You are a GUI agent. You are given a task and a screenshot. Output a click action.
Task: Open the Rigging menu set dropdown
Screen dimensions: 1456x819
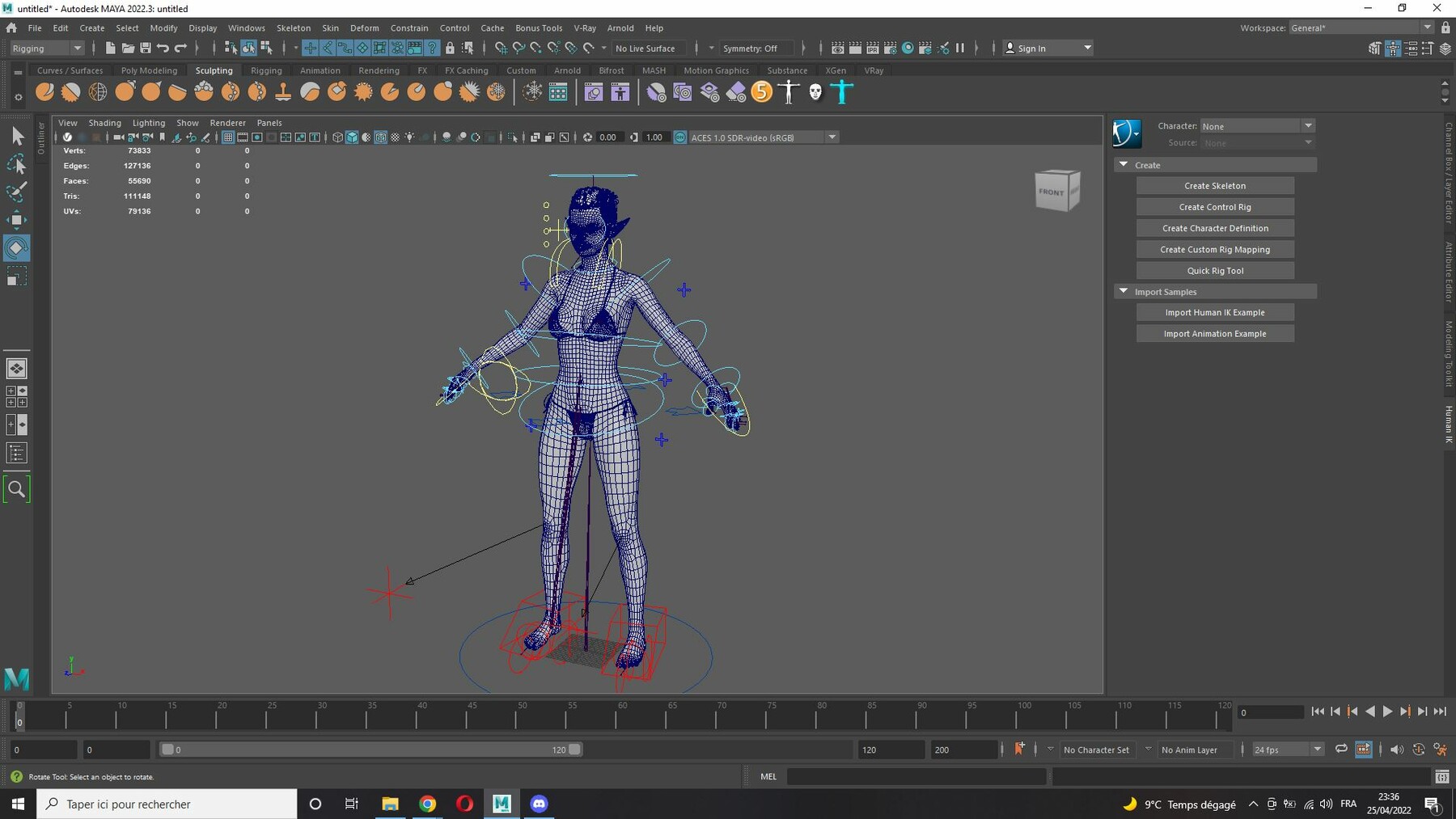[x=47, y=49]
